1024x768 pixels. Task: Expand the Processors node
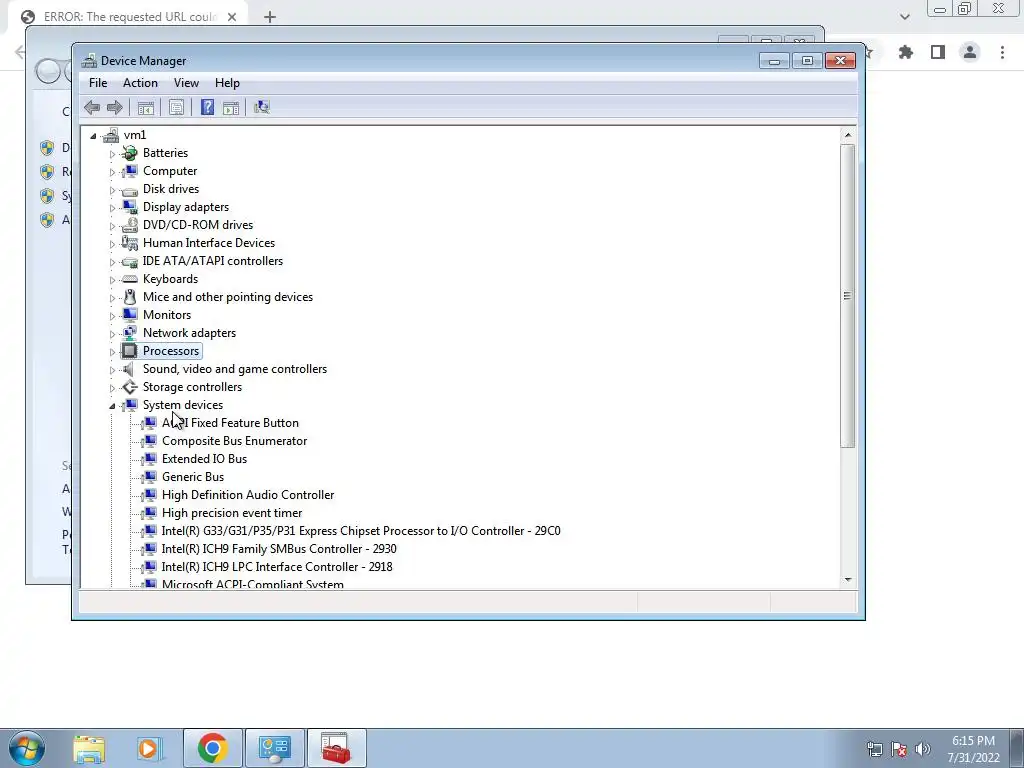click(x=112, y=353)
